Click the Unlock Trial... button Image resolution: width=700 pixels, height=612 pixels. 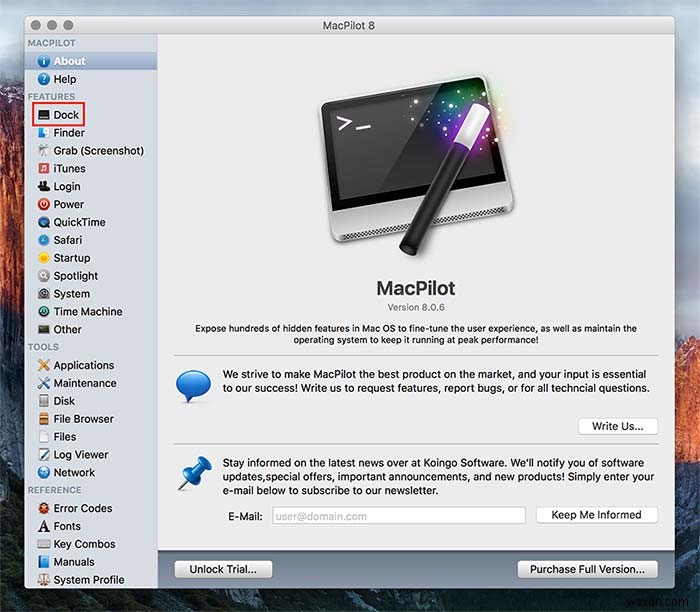(x=223, y=569)
